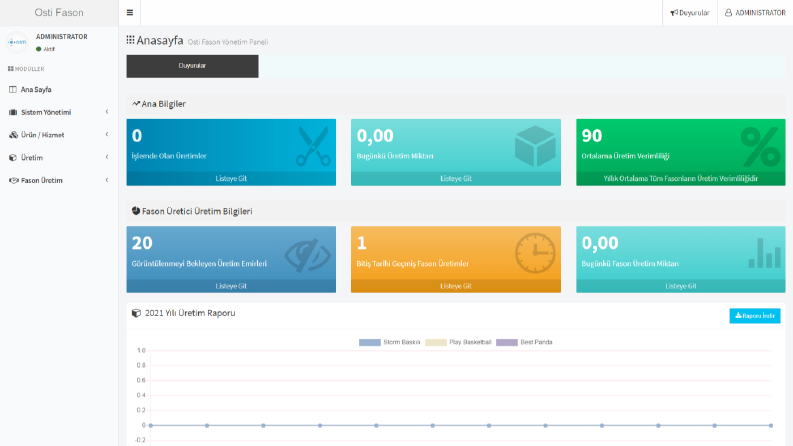Click the clock icon on orange card
Viewport: 793px width, 446px height.
click(x=535, y=253)
